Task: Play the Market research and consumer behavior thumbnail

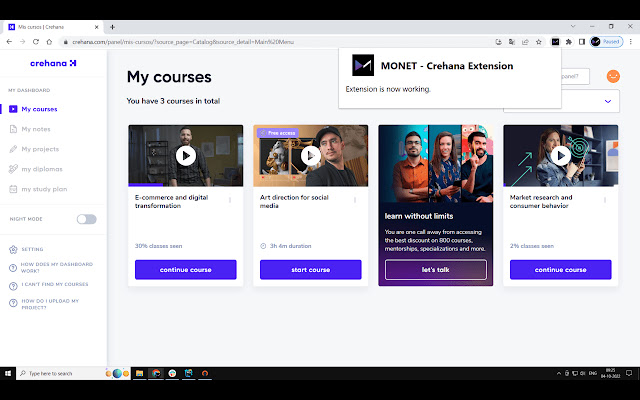Action: coord(560,156)
